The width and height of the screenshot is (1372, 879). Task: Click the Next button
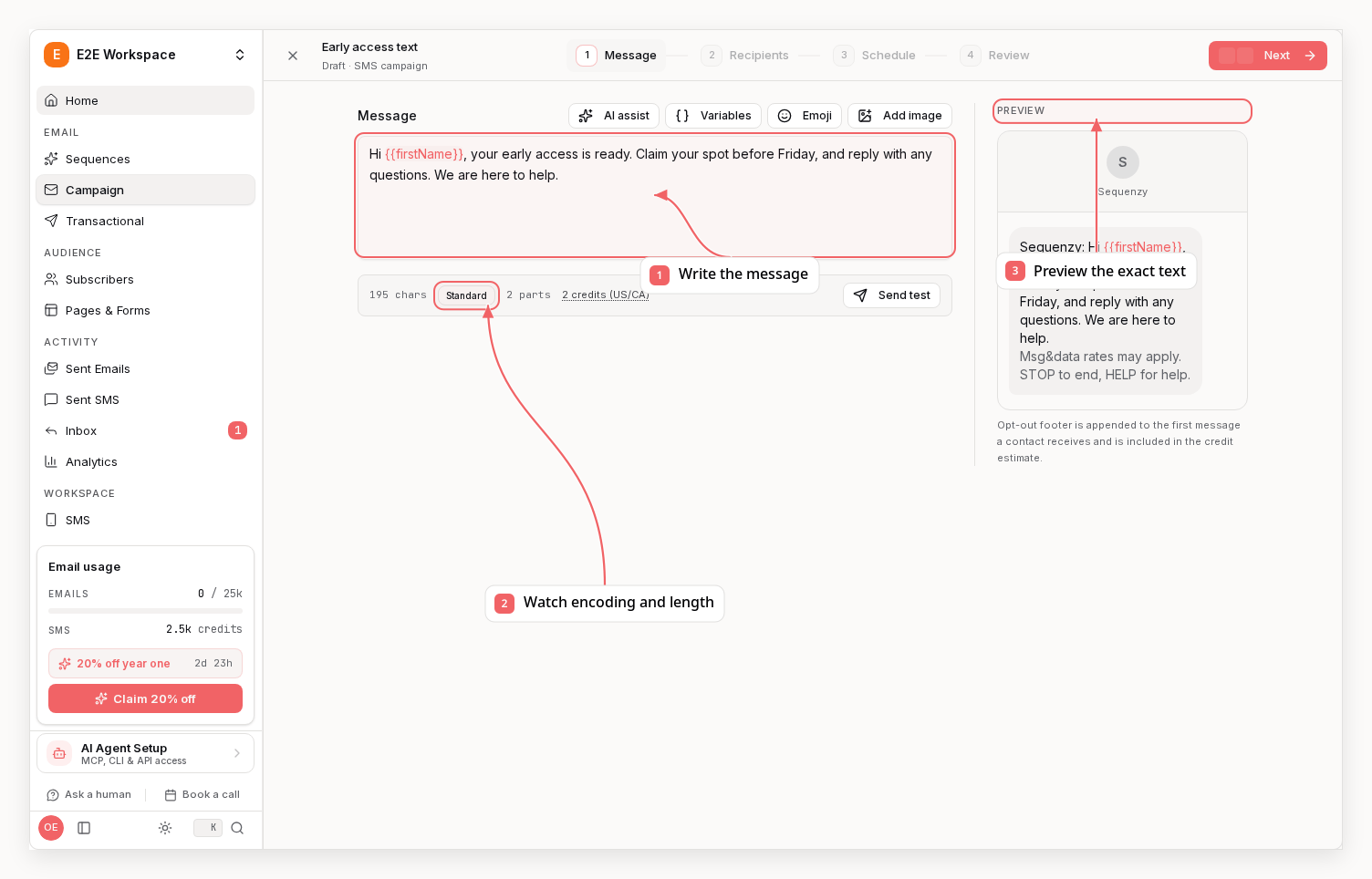[1268, 56]
